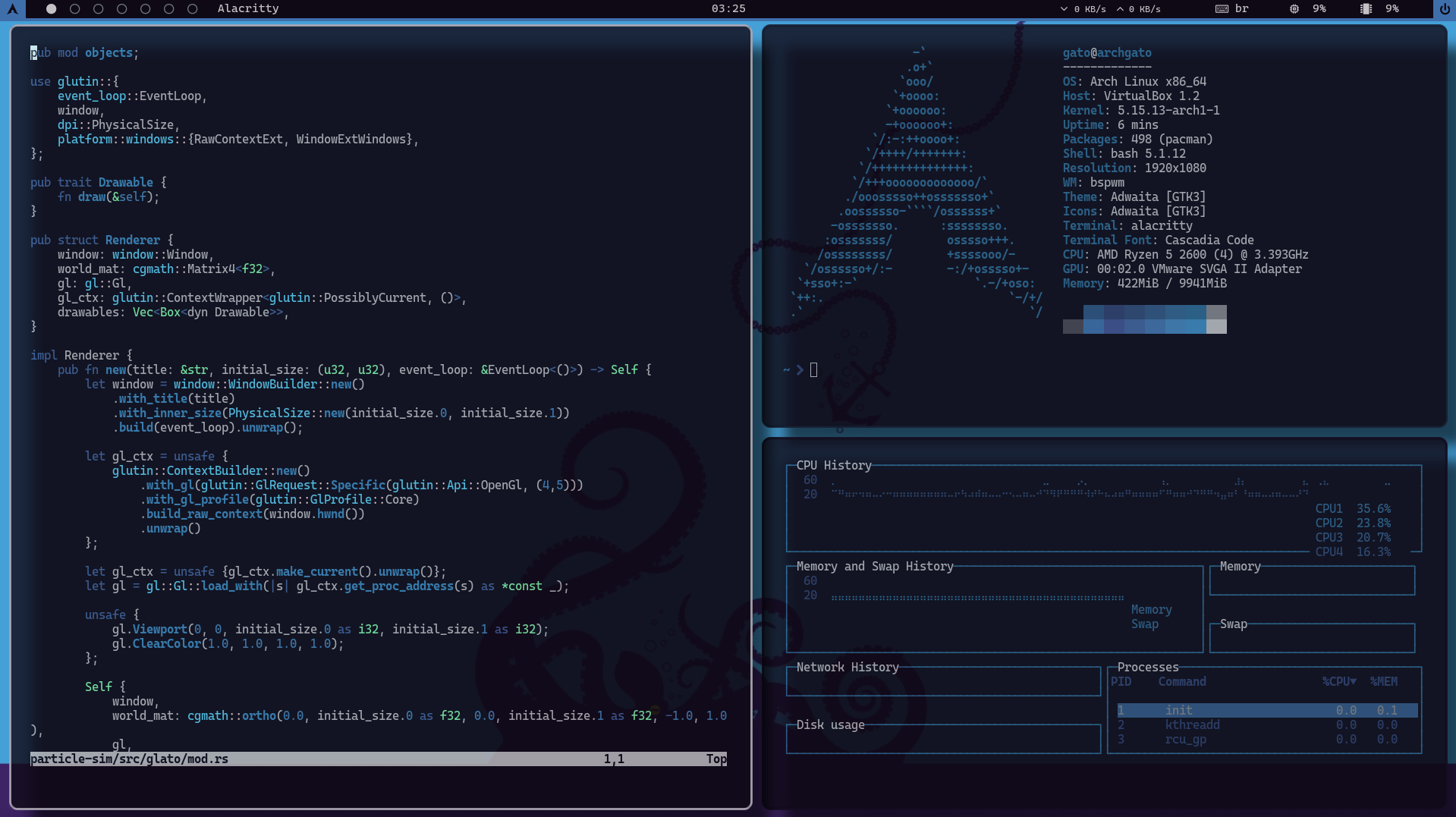This screenshot has height=817, width=1456.
Task: Switch to the fourth workspace dot
Action: [121, 9]
